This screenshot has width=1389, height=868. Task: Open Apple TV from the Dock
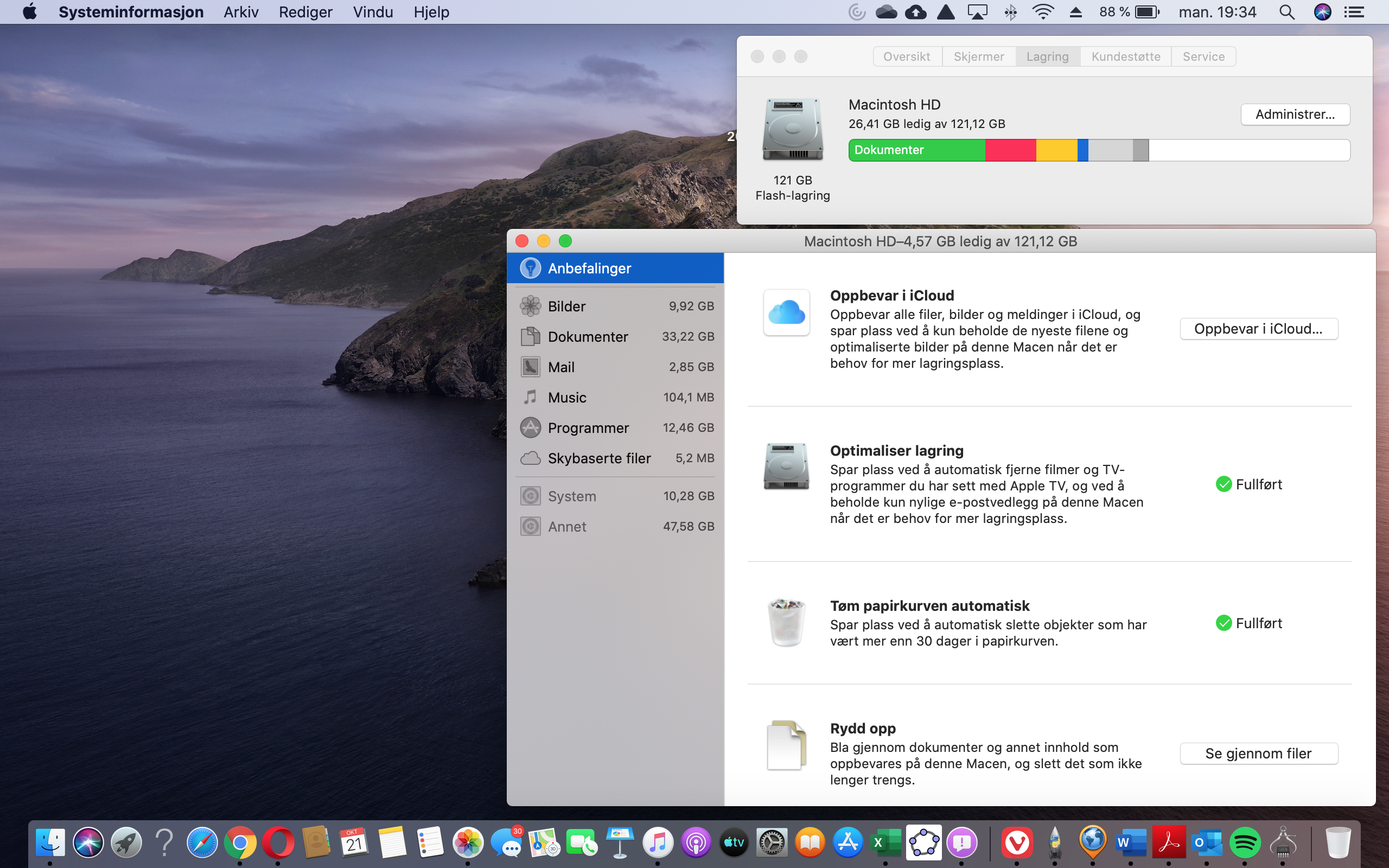pos(734,843)
